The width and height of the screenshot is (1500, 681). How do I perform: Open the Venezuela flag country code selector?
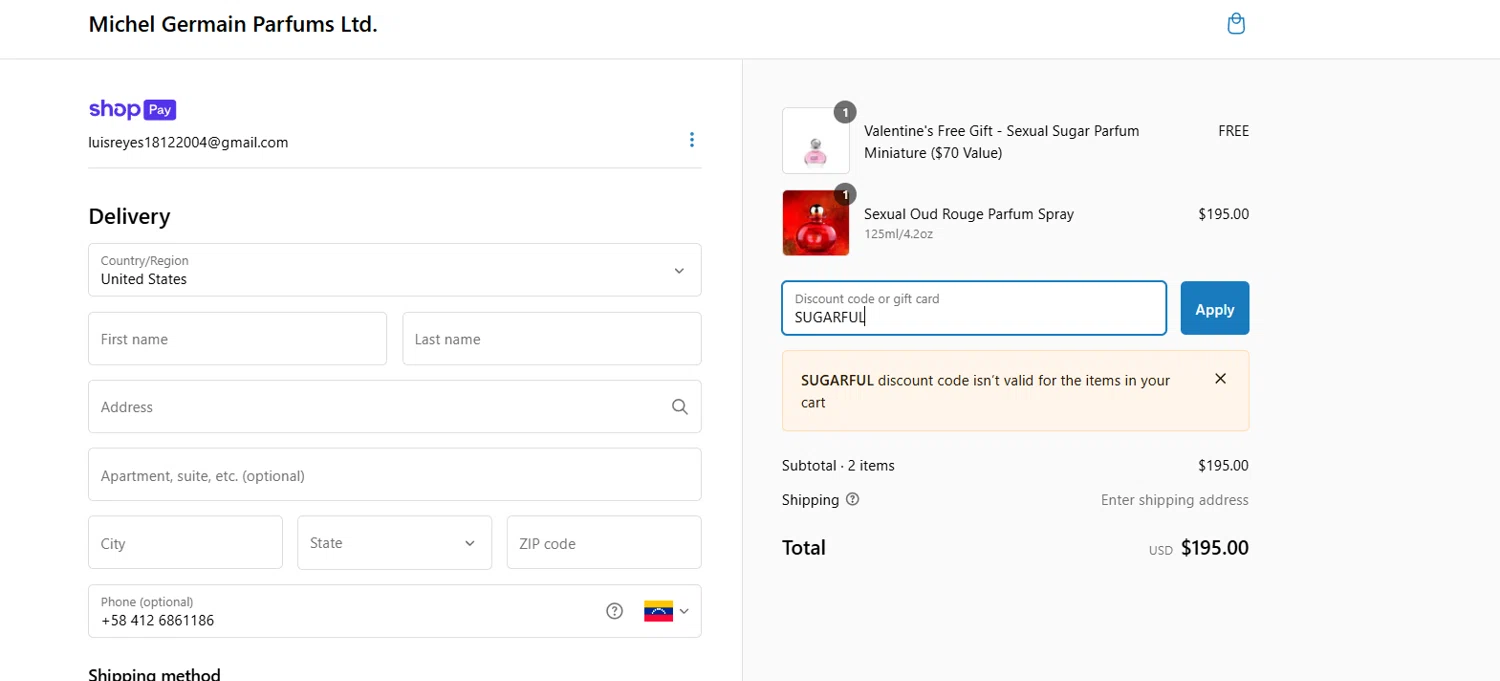667,611
